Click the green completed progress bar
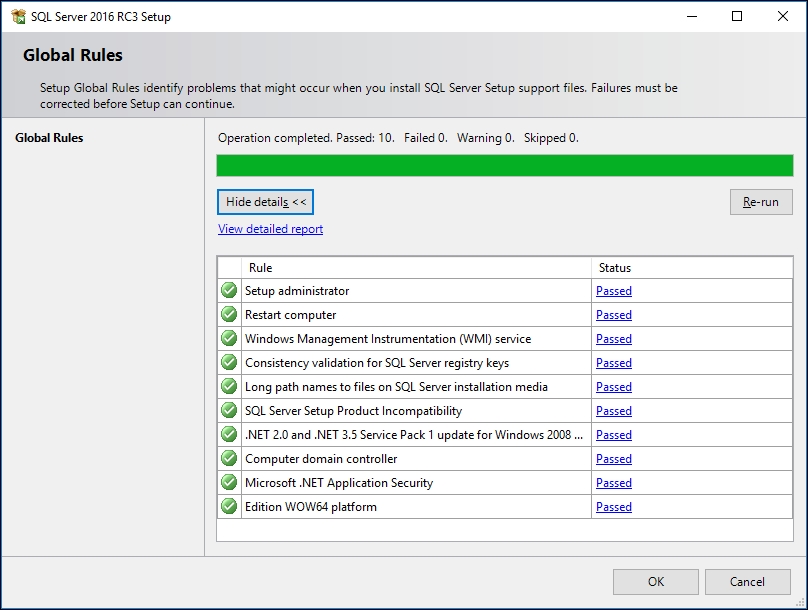808x610 pixels. tap(504, 165)
